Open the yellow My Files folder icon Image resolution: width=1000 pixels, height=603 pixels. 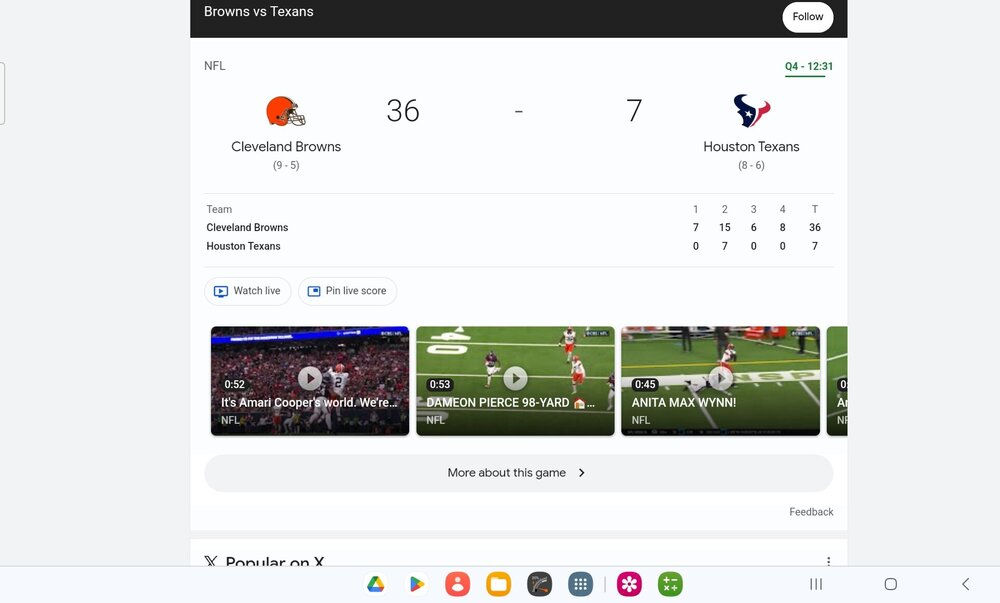498,584
